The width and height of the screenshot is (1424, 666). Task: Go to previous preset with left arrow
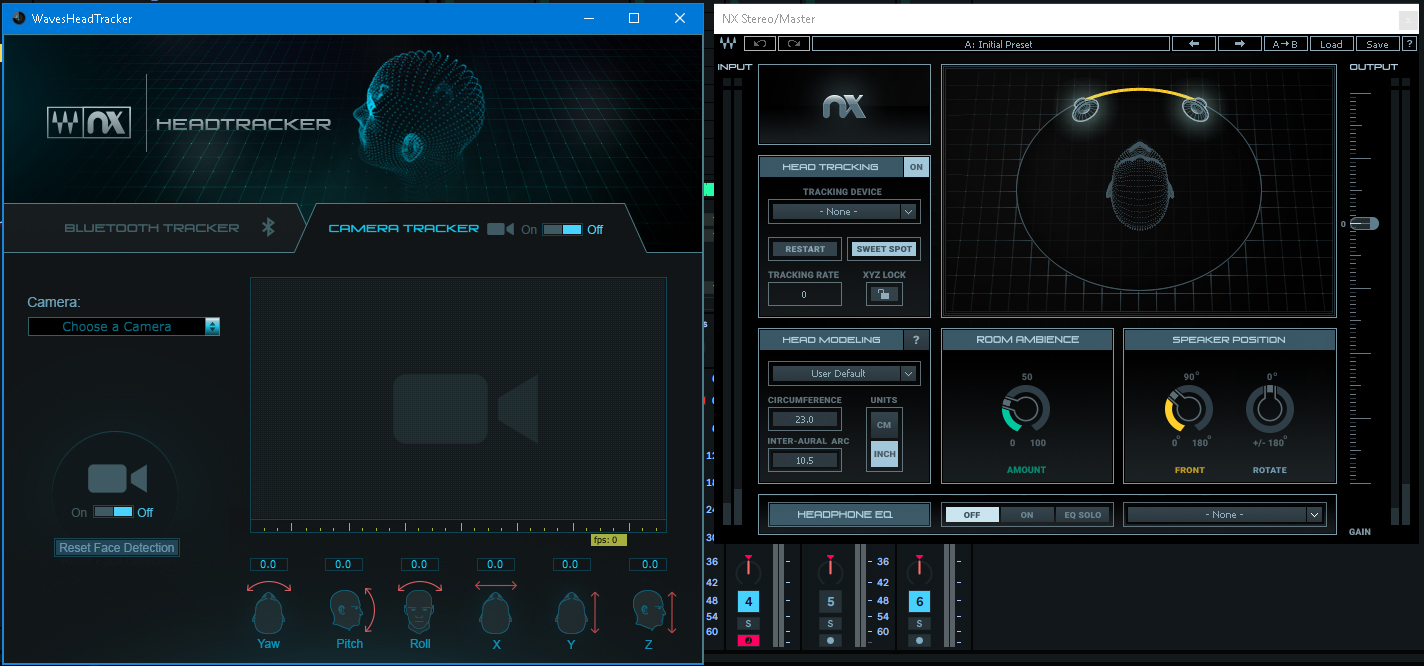[x=1194, y=44]
